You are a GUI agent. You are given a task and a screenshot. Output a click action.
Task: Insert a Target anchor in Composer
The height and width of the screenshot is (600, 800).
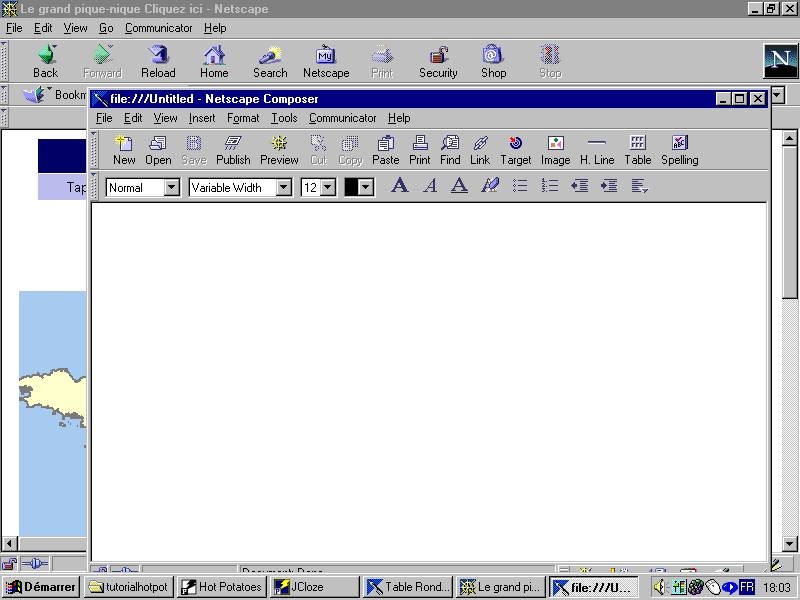point(516,151)
